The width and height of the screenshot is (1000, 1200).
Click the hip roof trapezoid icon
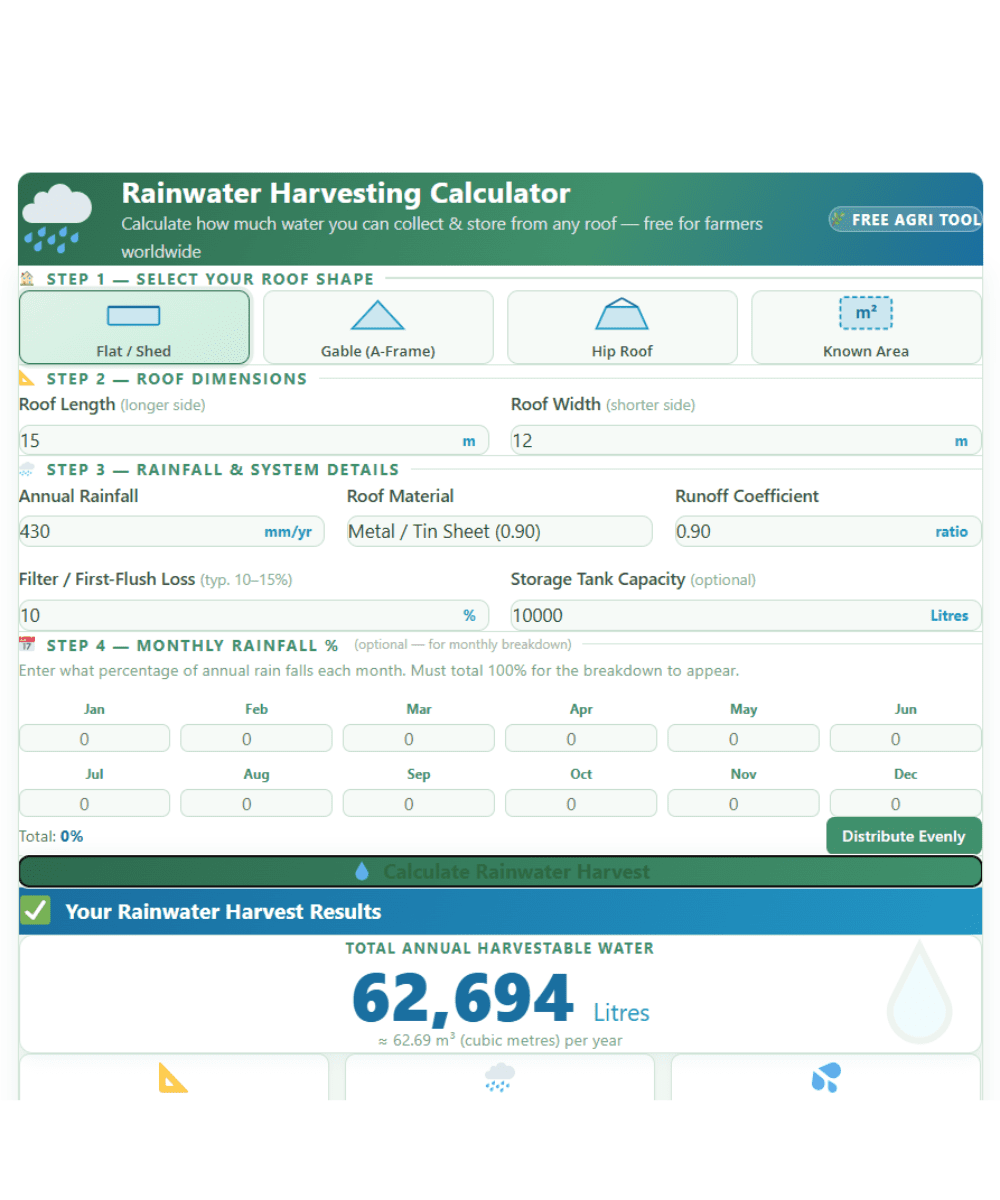[x=622, y=314]
